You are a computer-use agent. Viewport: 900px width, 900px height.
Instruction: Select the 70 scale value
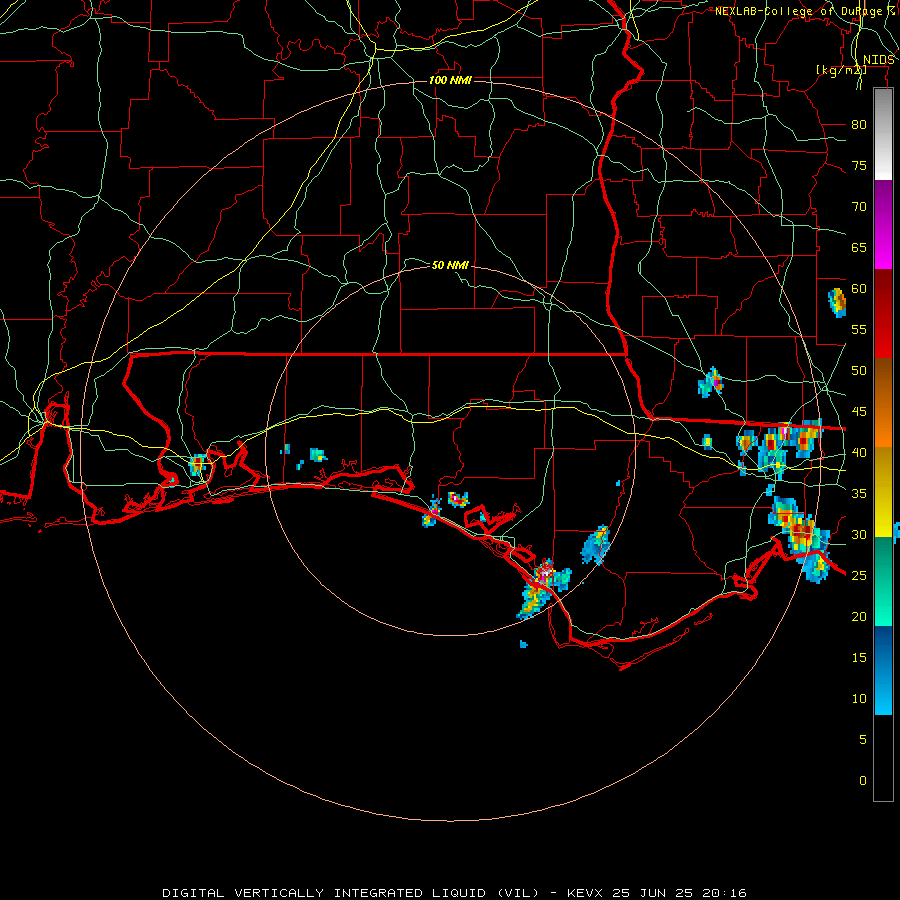coord(859,207)
